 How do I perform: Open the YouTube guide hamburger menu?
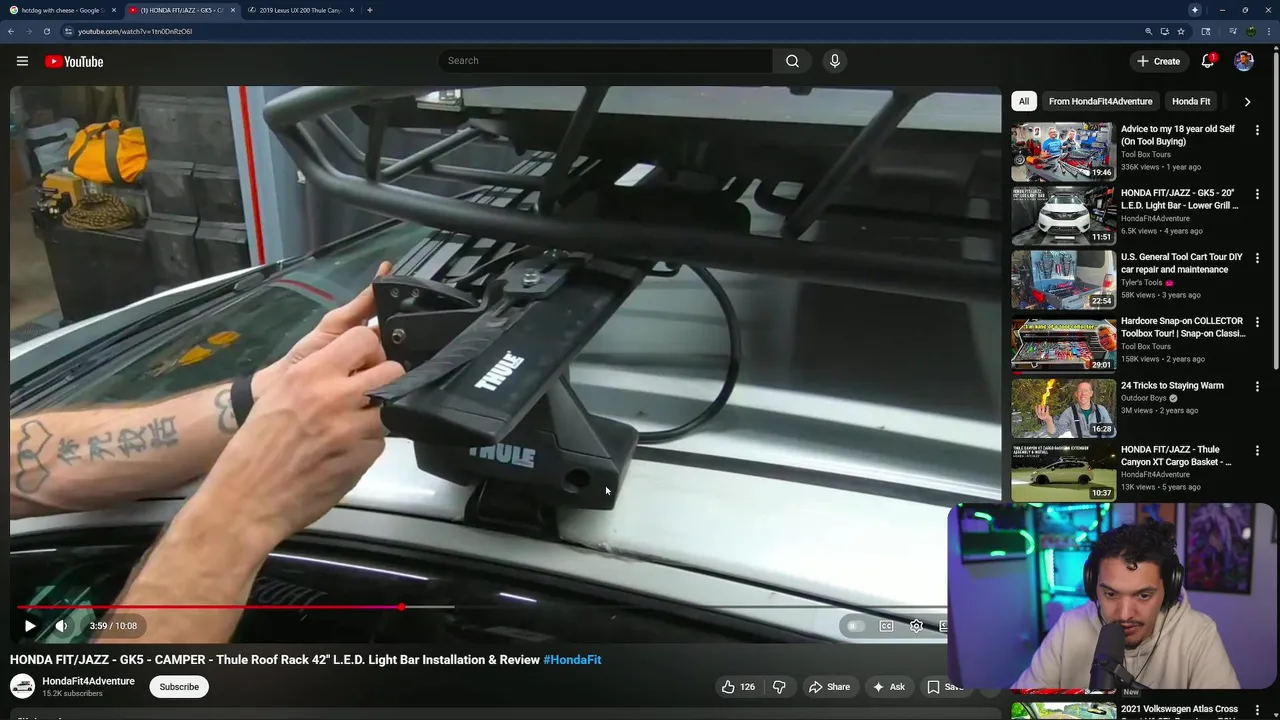[22, 61]
